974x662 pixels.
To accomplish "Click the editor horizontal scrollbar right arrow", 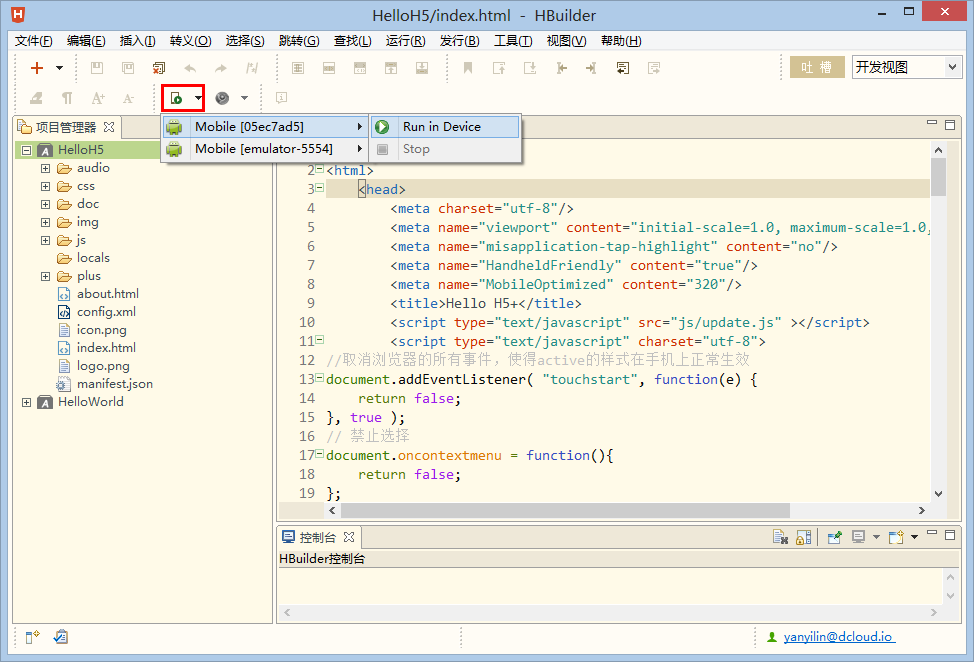I will pyautogui.click(x=922, y=510).
